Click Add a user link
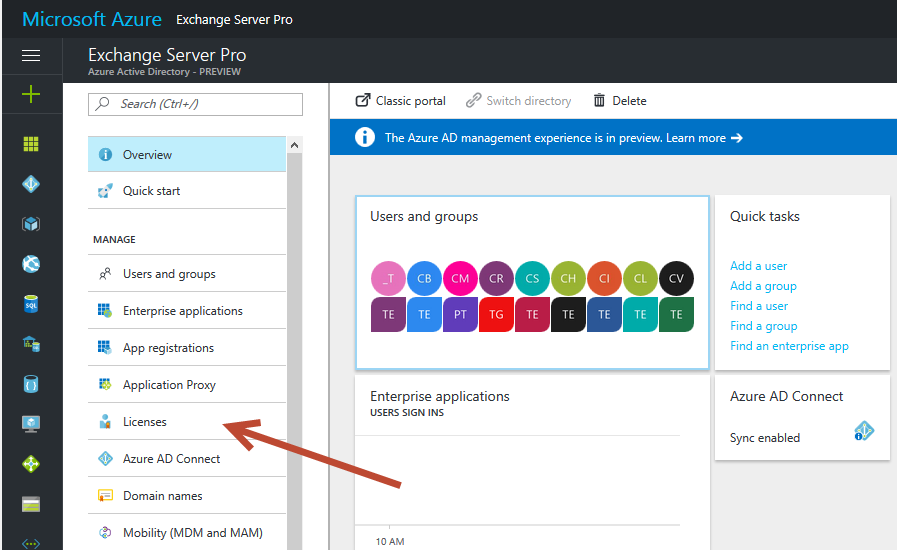The height and width of the screenshot is (550, 897). click(759, 266)
